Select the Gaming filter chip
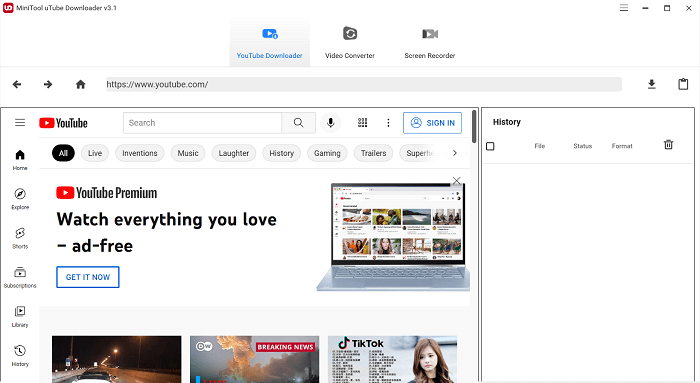The height and width of the screenshot is (383, 700). [x=327, y=153]
